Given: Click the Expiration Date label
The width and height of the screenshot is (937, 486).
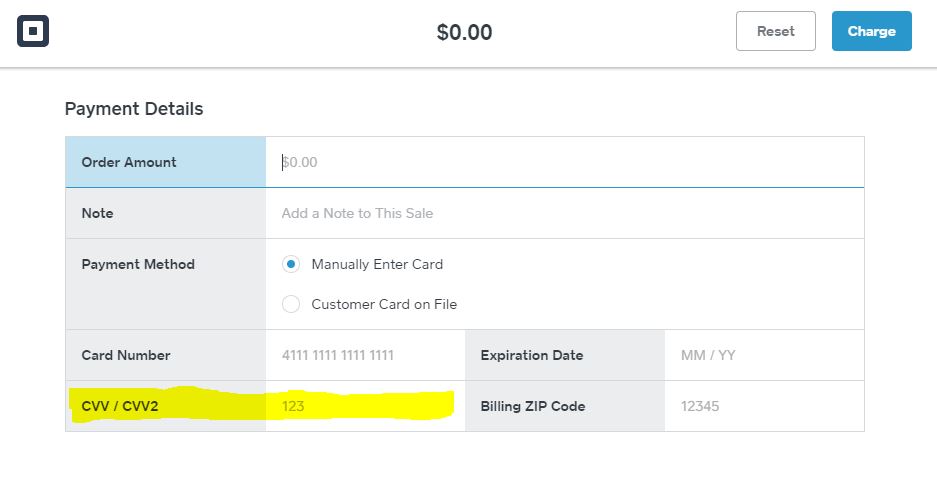Looking at the screenshot, I should (x=532, y=355).
